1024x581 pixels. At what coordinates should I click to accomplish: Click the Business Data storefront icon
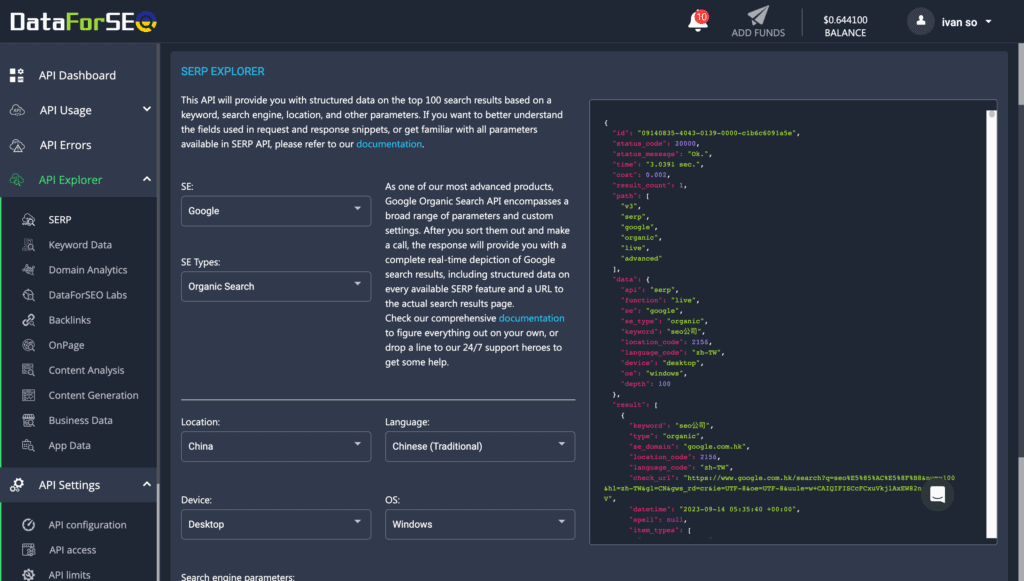tap(29, 420)
